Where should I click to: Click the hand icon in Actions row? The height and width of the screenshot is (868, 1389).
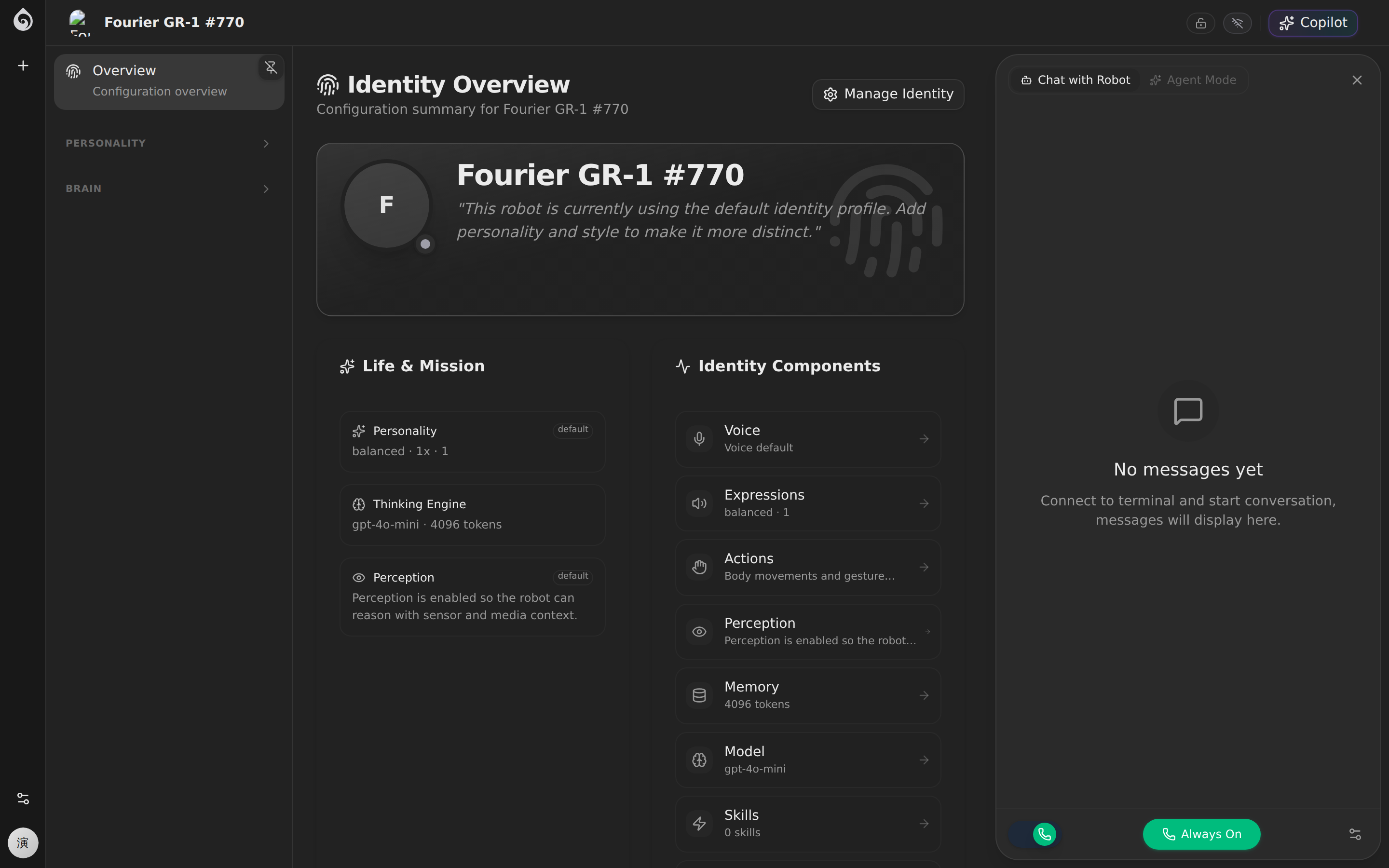point(699,567)
